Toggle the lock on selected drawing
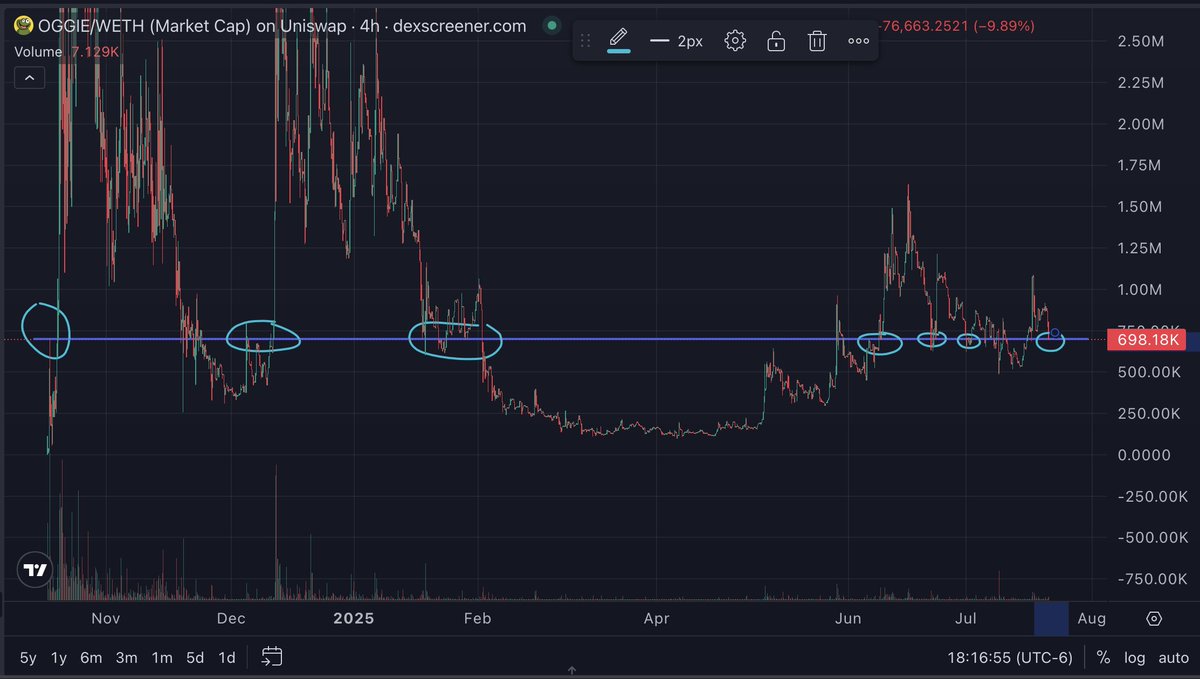Image resolution: width=1200 pixels, height=679 pixels. [775, 41]
